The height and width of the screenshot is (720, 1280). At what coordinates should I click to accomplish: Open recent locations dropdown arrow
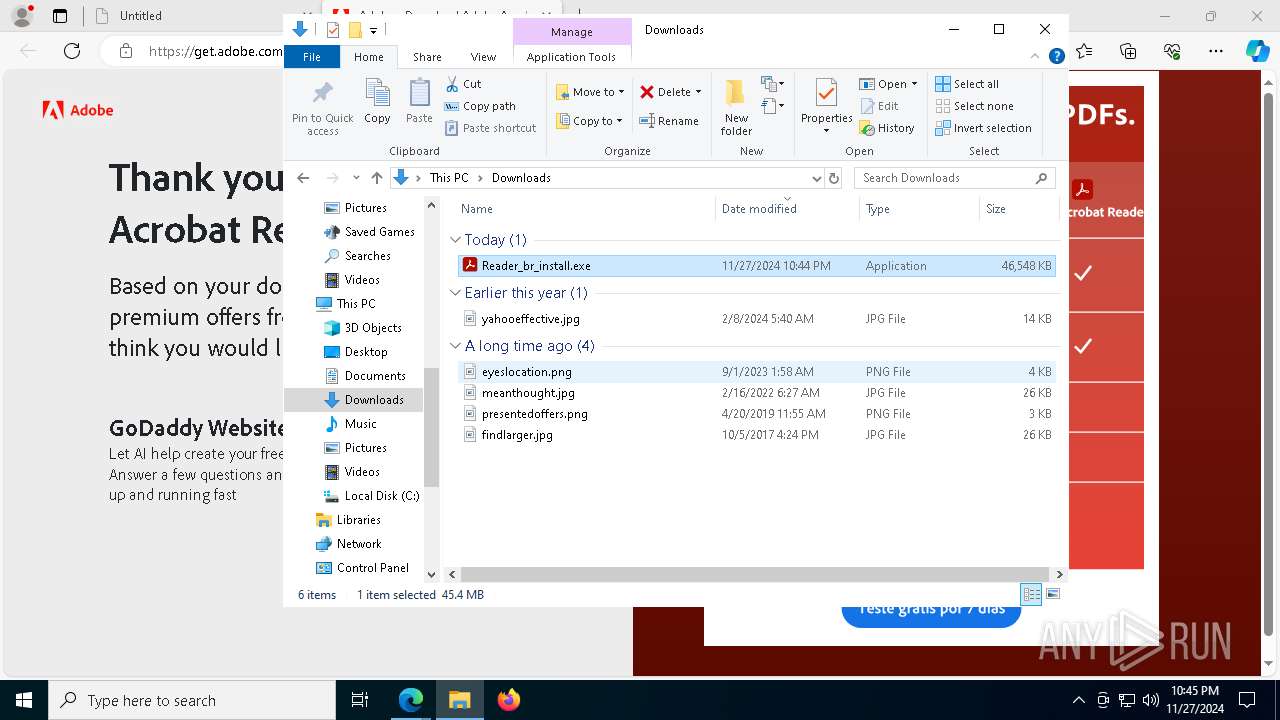click(356, 178)
